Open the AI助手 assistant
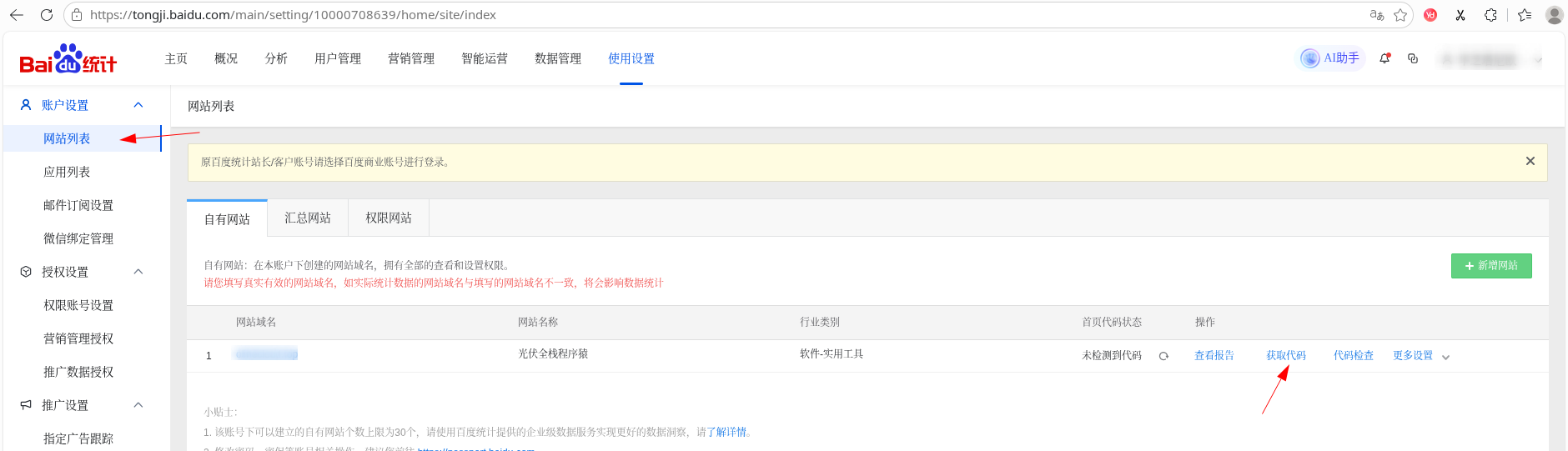 pos(1331,58)
